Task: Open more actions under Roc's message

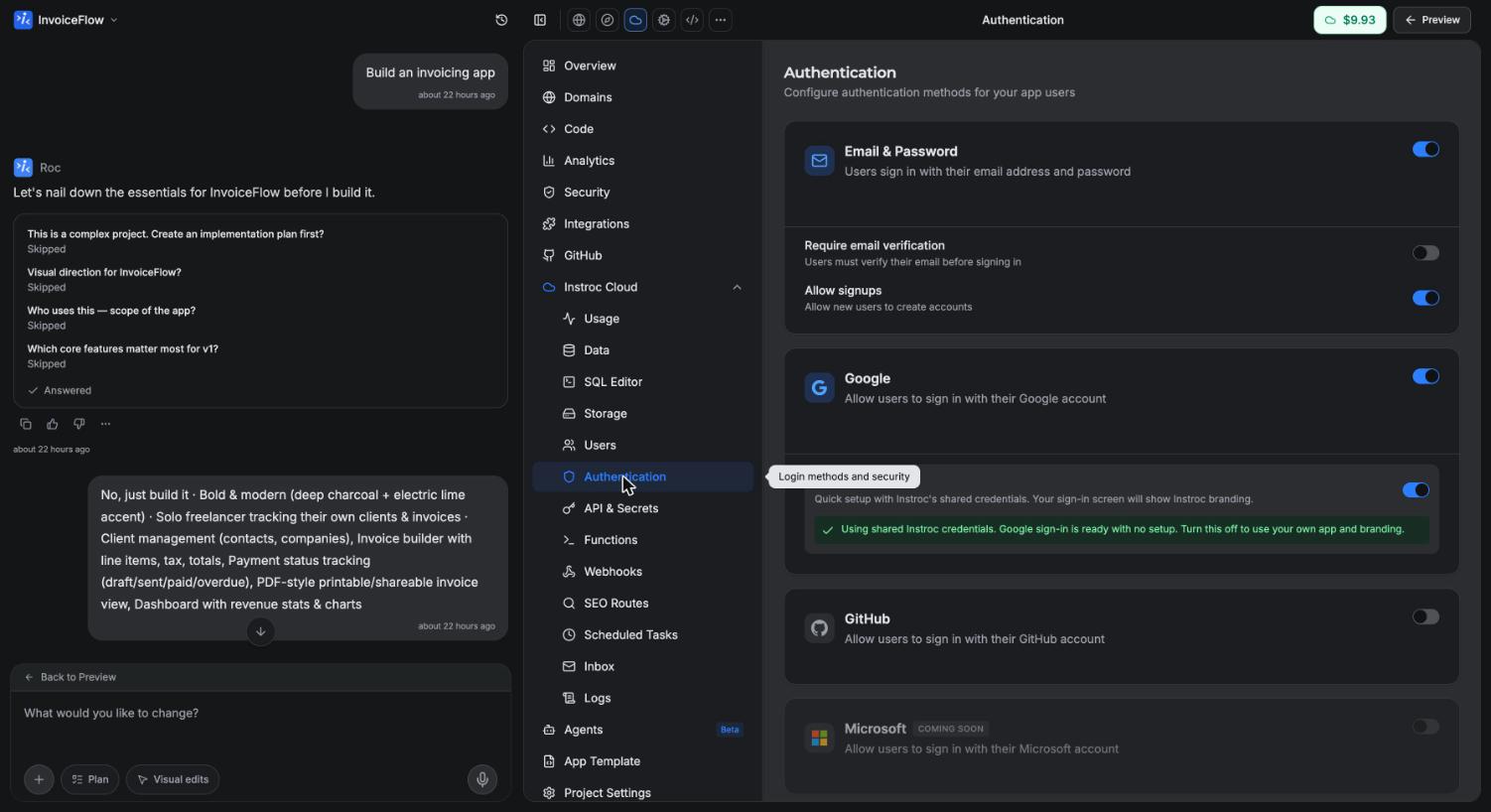Action: pyautogui.click(x=105, y=424)
